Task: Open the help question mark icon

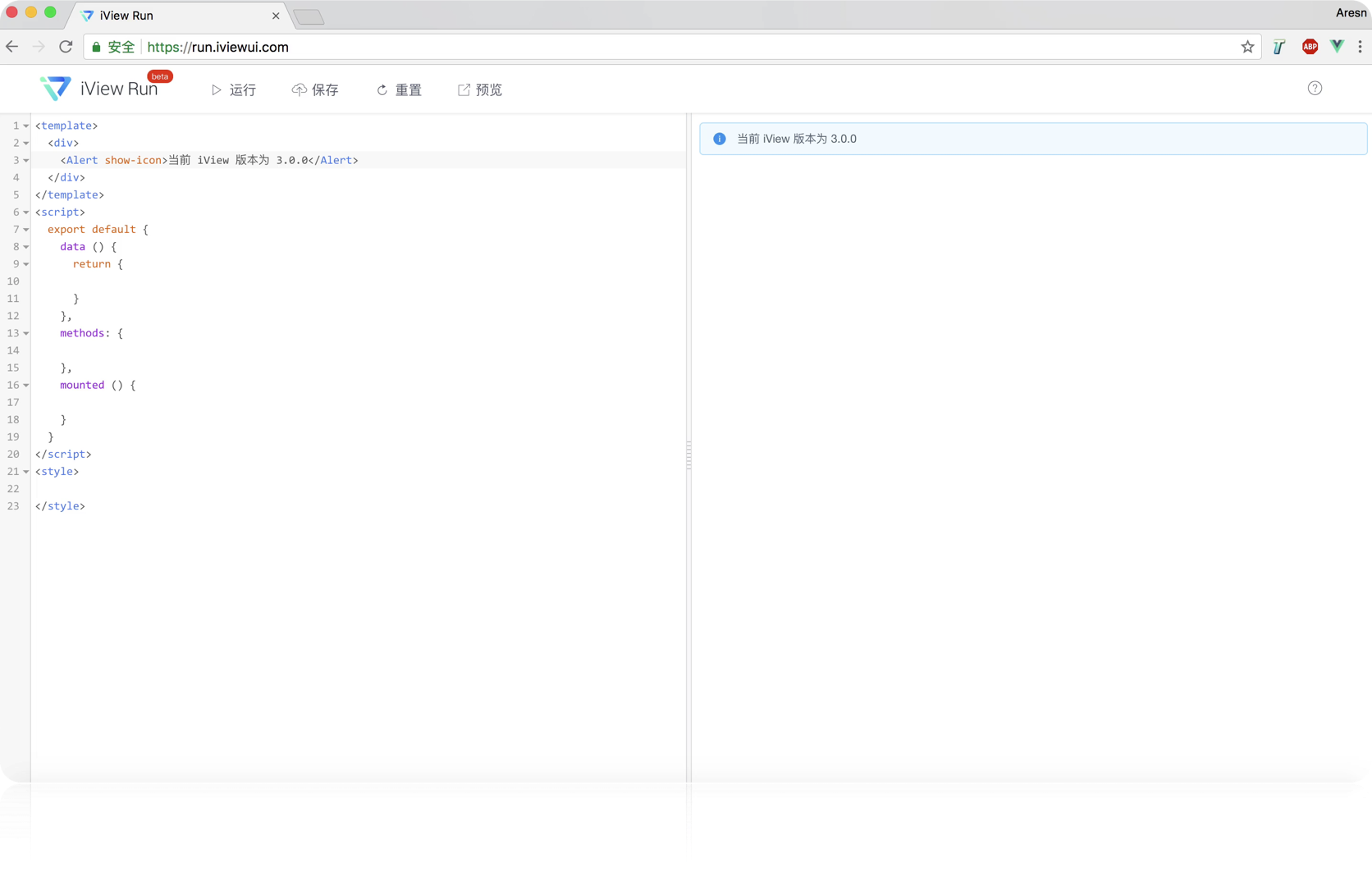Action: (x=1315, y=89)
